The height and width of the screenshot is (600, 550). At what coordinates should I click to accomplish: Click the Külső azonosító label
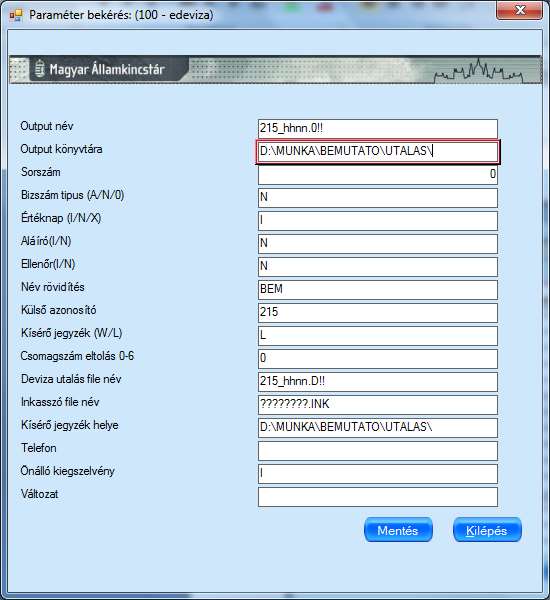(59, 310)
